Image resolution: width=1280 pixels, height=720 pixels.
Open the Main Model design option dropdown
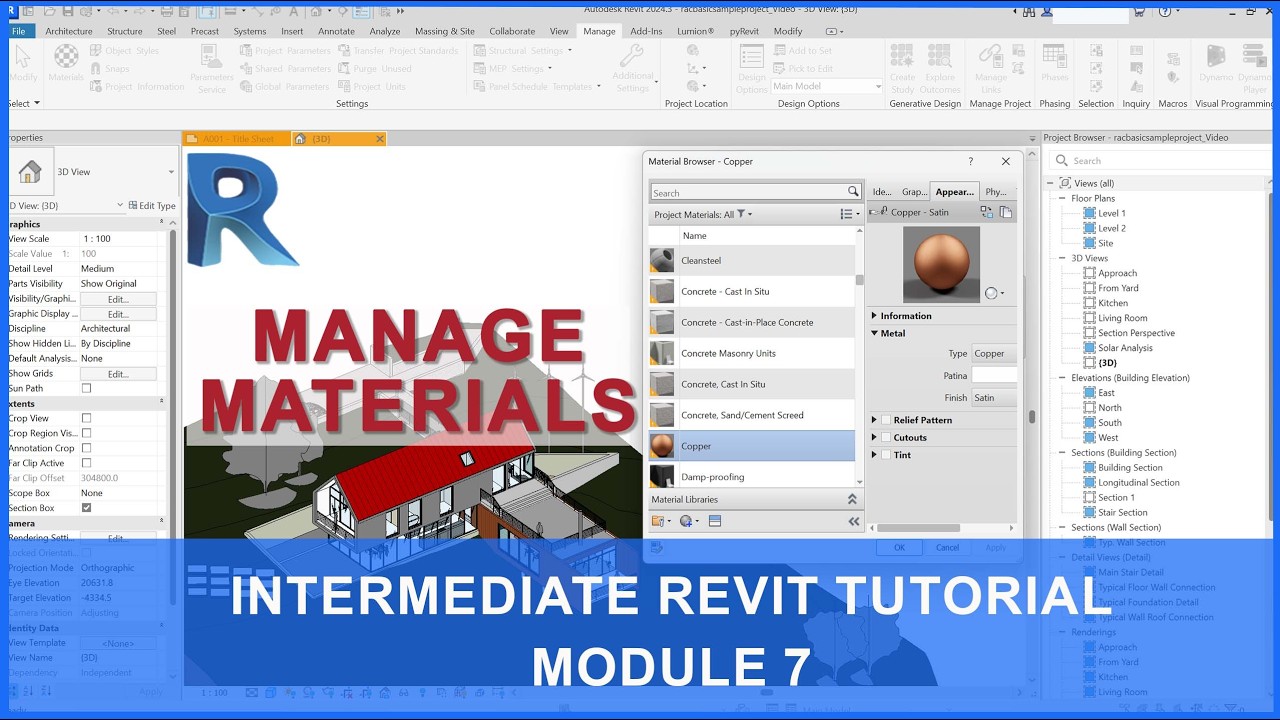tap(826, 86)
